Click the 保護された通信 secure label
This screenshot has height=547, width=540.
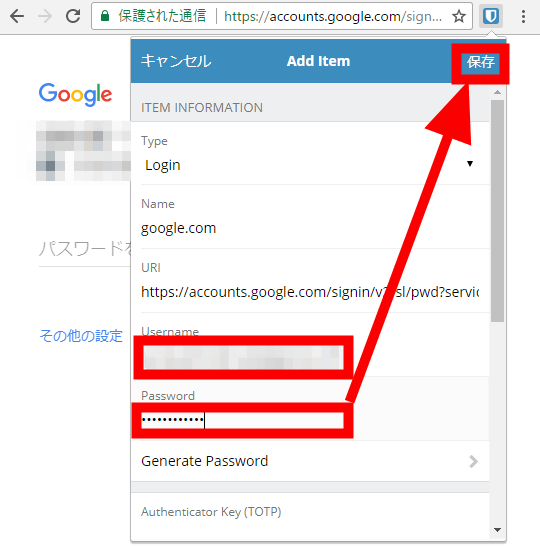pyautogui.click(x=162, y=16)
